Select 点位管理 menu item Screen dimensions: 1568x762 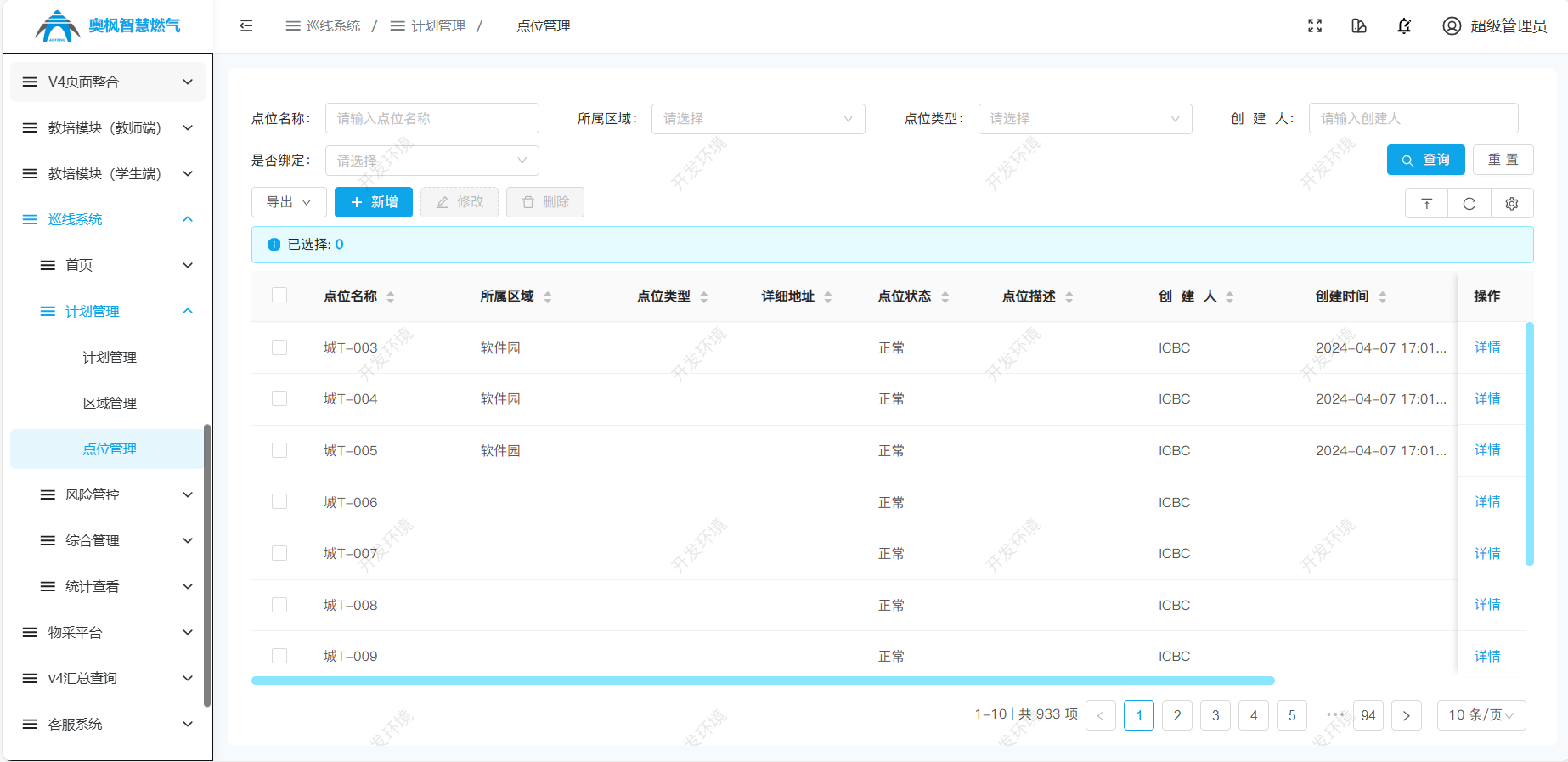pos(107,449)
